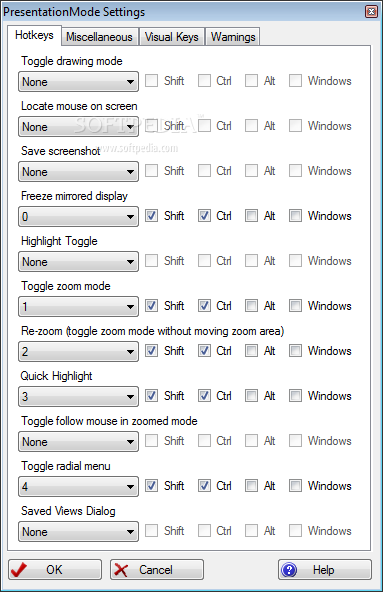
Task: Enable Windows key for Freeze mirrored display
Action: coord(295,216)
